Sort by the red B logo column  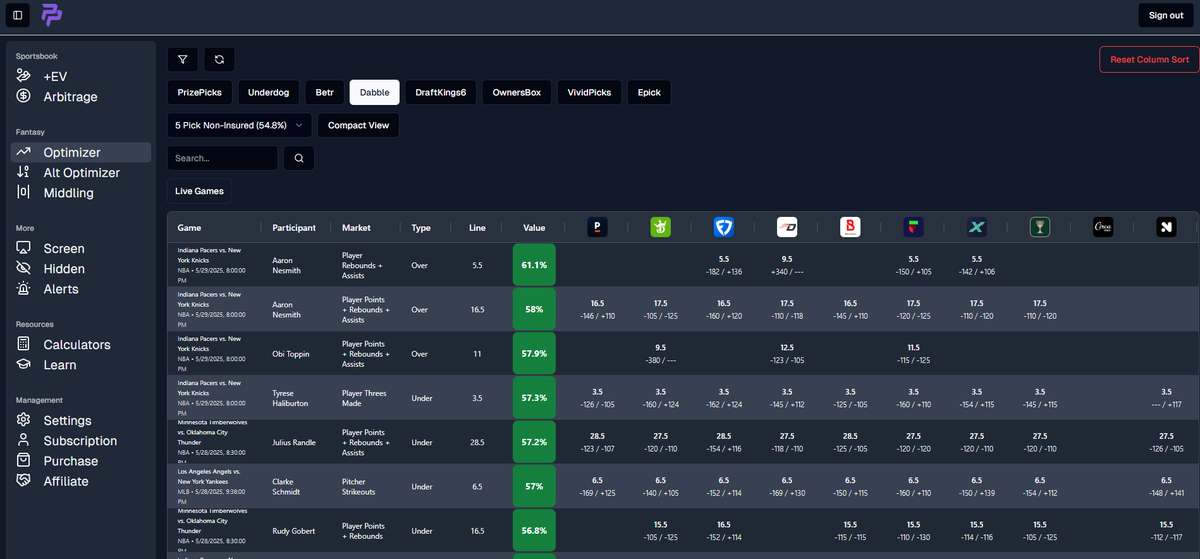[850, 227]
